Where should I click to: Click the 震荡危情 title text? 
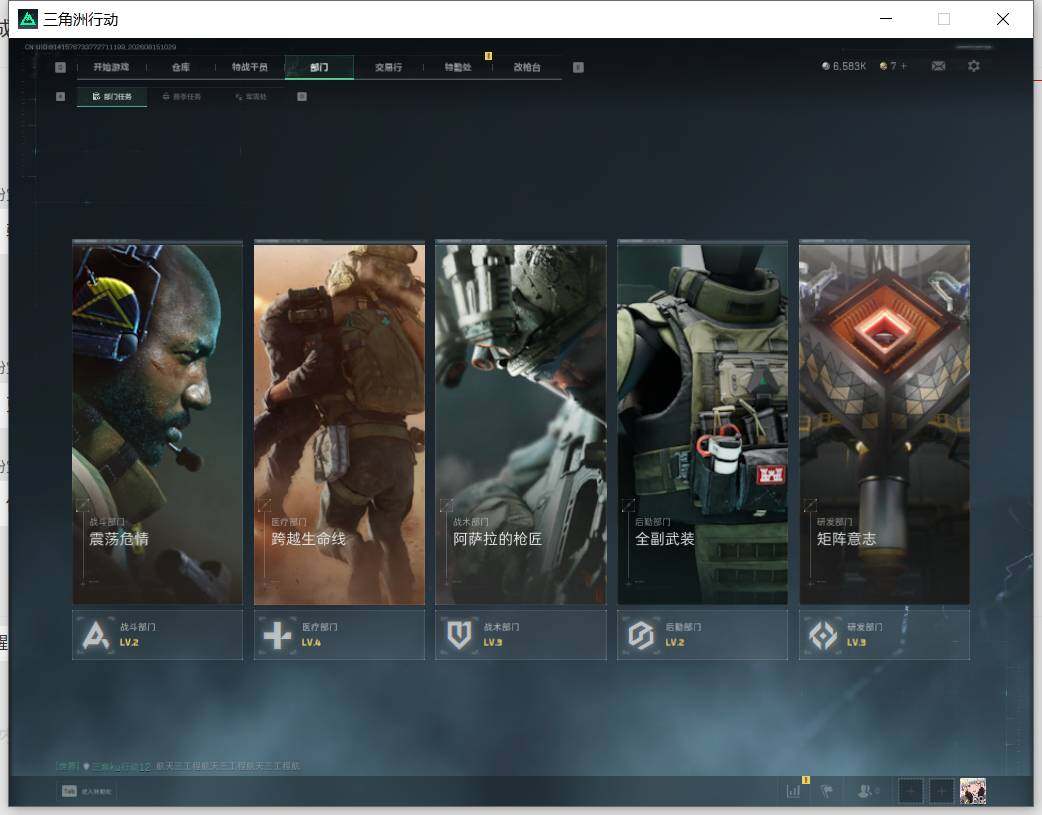pos(119,538)
